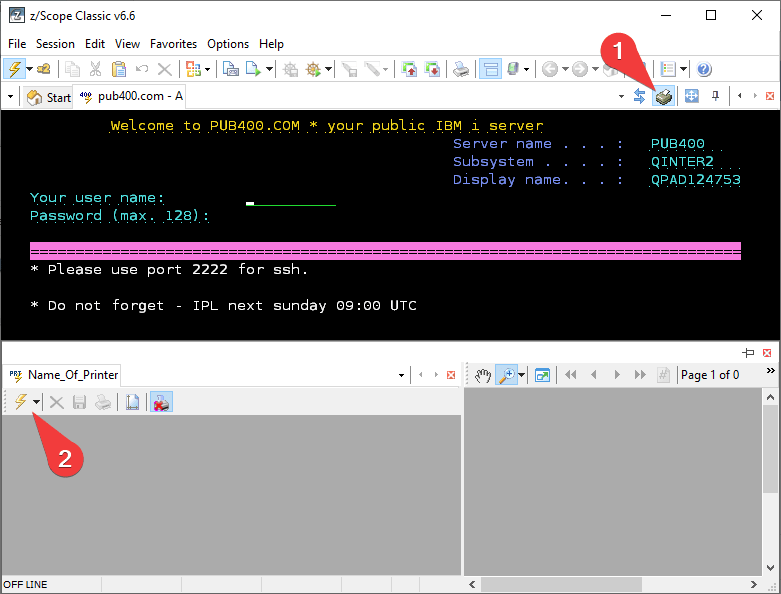The image size is (781, 594).
Task: Open the Help menu
Action: [x=271, y=44]
